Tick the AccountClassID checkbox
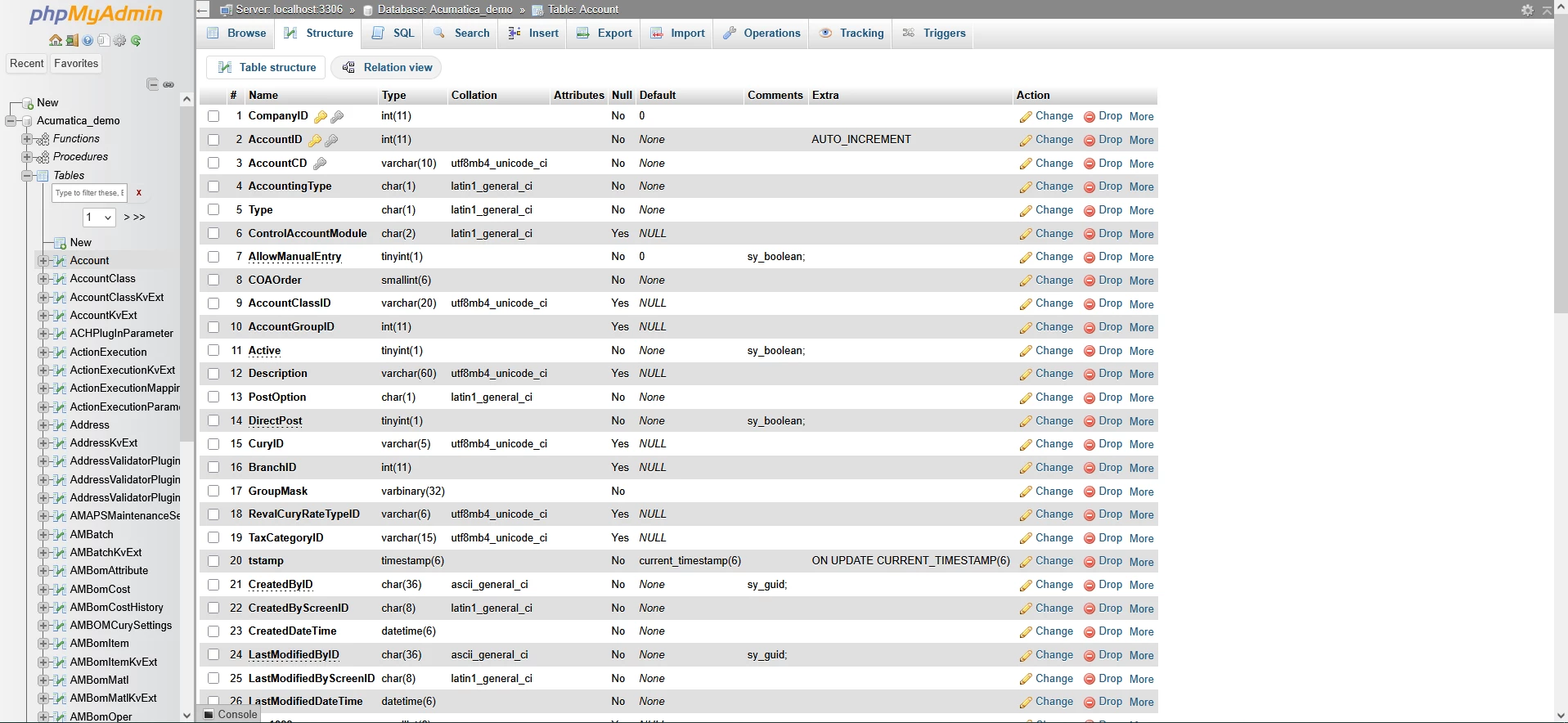1568x723 pixels. pyautogui.click(x=213, y=303)
